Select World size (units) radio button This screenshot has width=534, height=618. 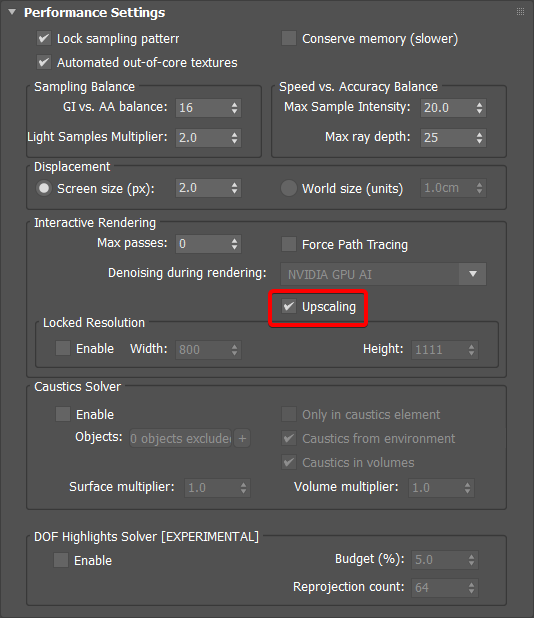pos(288,188)
